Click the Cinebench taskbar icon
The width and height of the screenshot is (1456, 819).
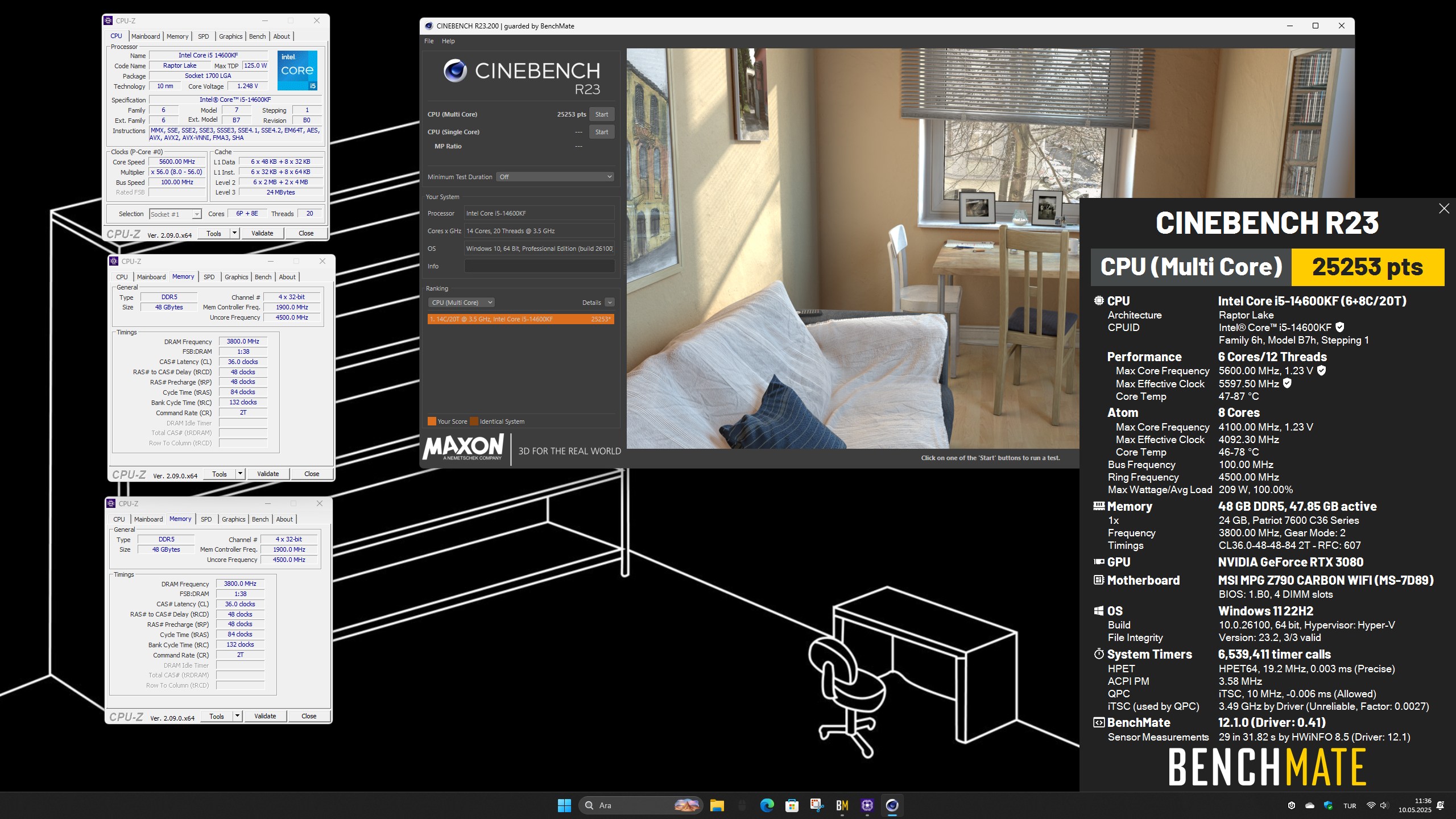pos(892,805)
